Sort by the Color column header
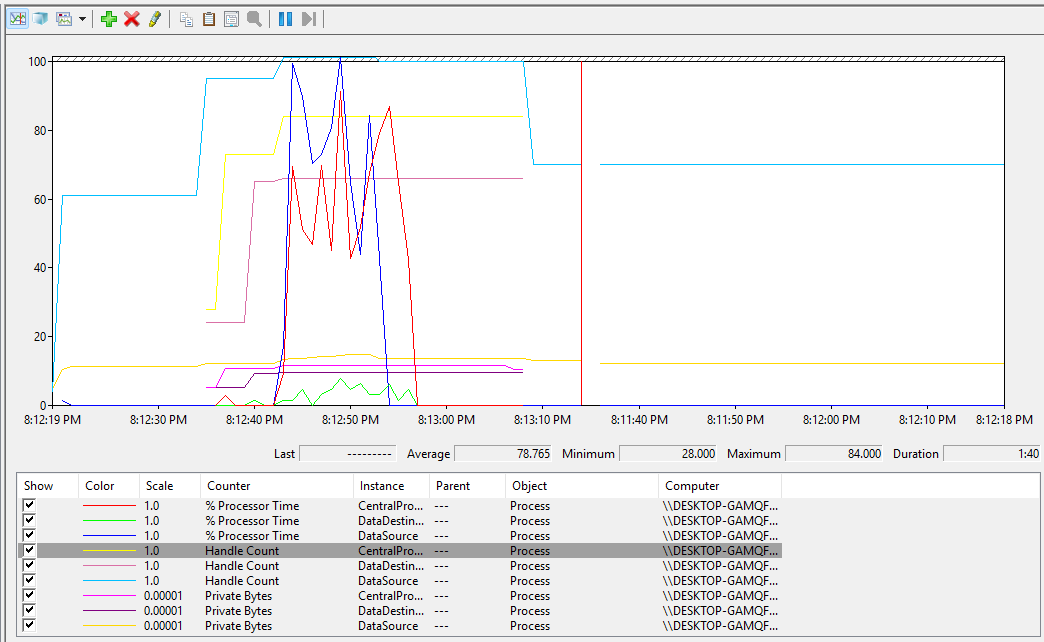Image resolution: width=1044 pixels, height=642 pixels. point(109,485)
